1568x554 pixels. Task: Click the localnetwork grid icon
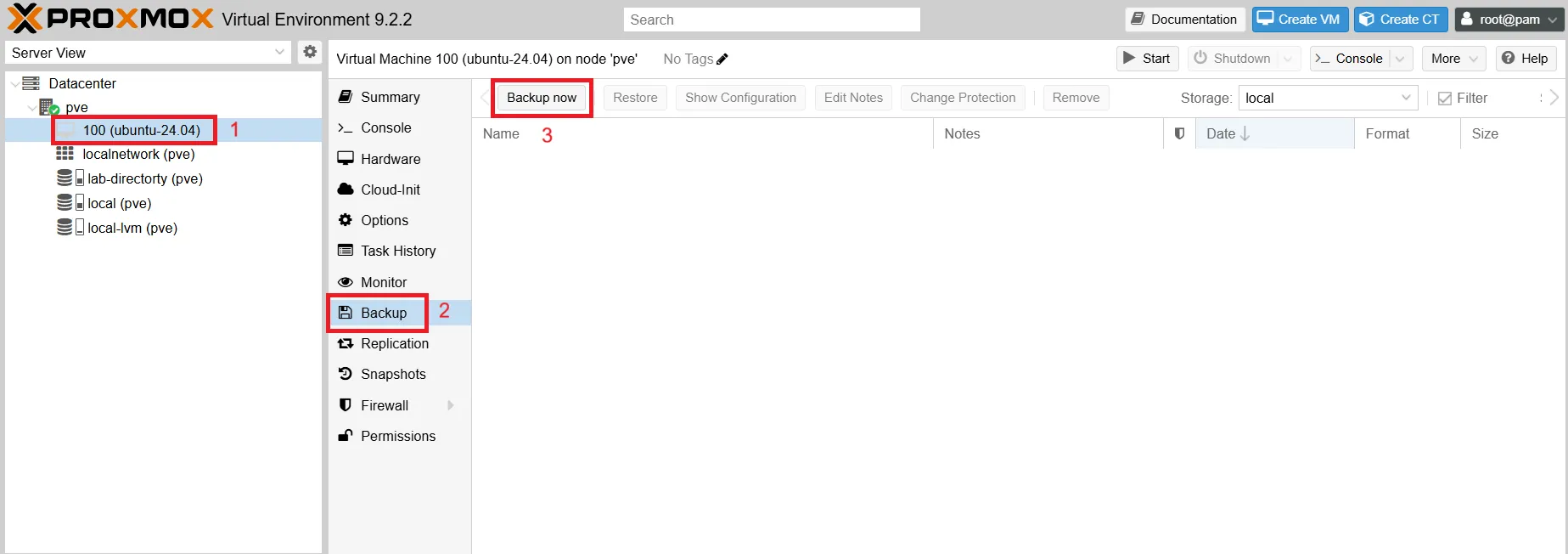pyautogui.click(x=65, y=154)
